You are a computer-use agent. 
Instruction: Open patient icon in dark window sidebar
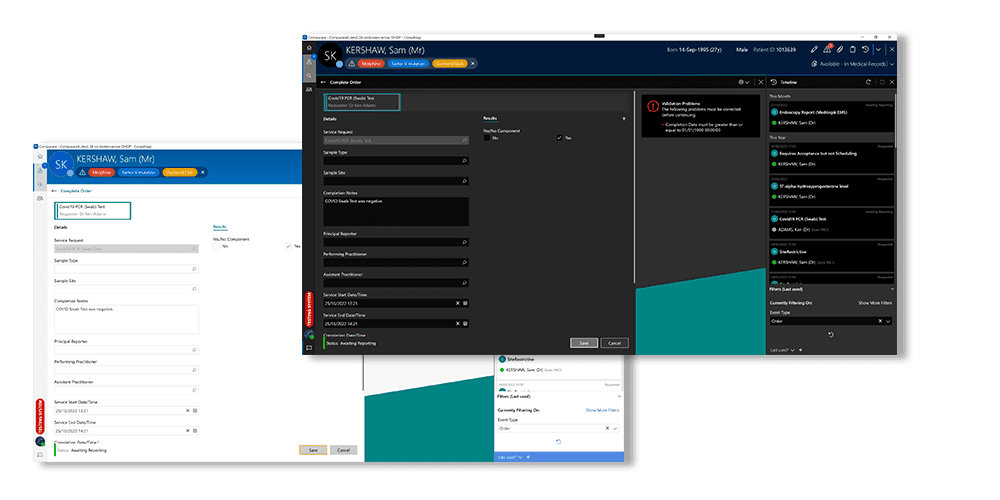(x=309, y=62)
